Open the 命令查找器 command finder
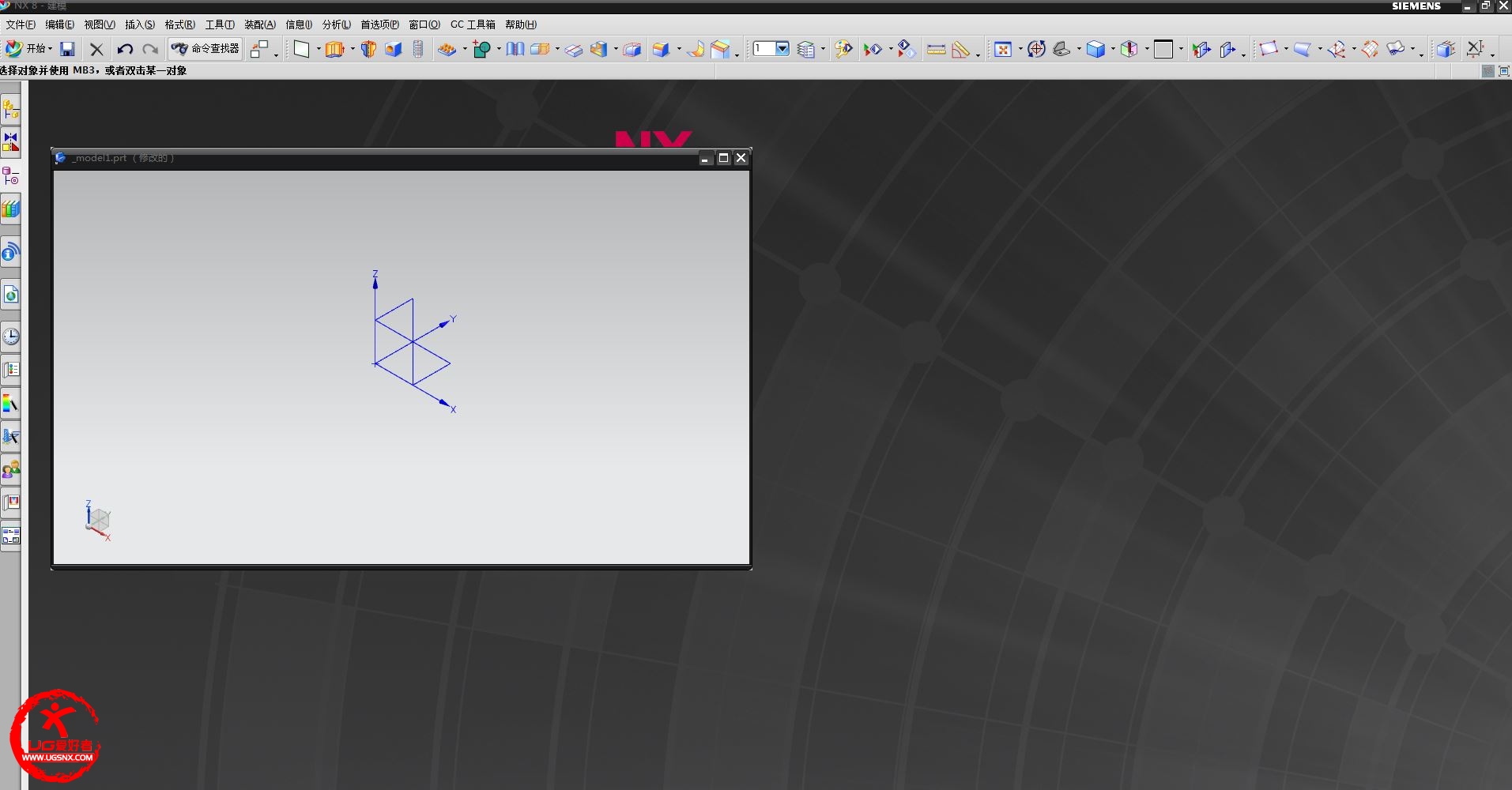The height and width of the screenshot is (790, 1512). click(205, 49)
